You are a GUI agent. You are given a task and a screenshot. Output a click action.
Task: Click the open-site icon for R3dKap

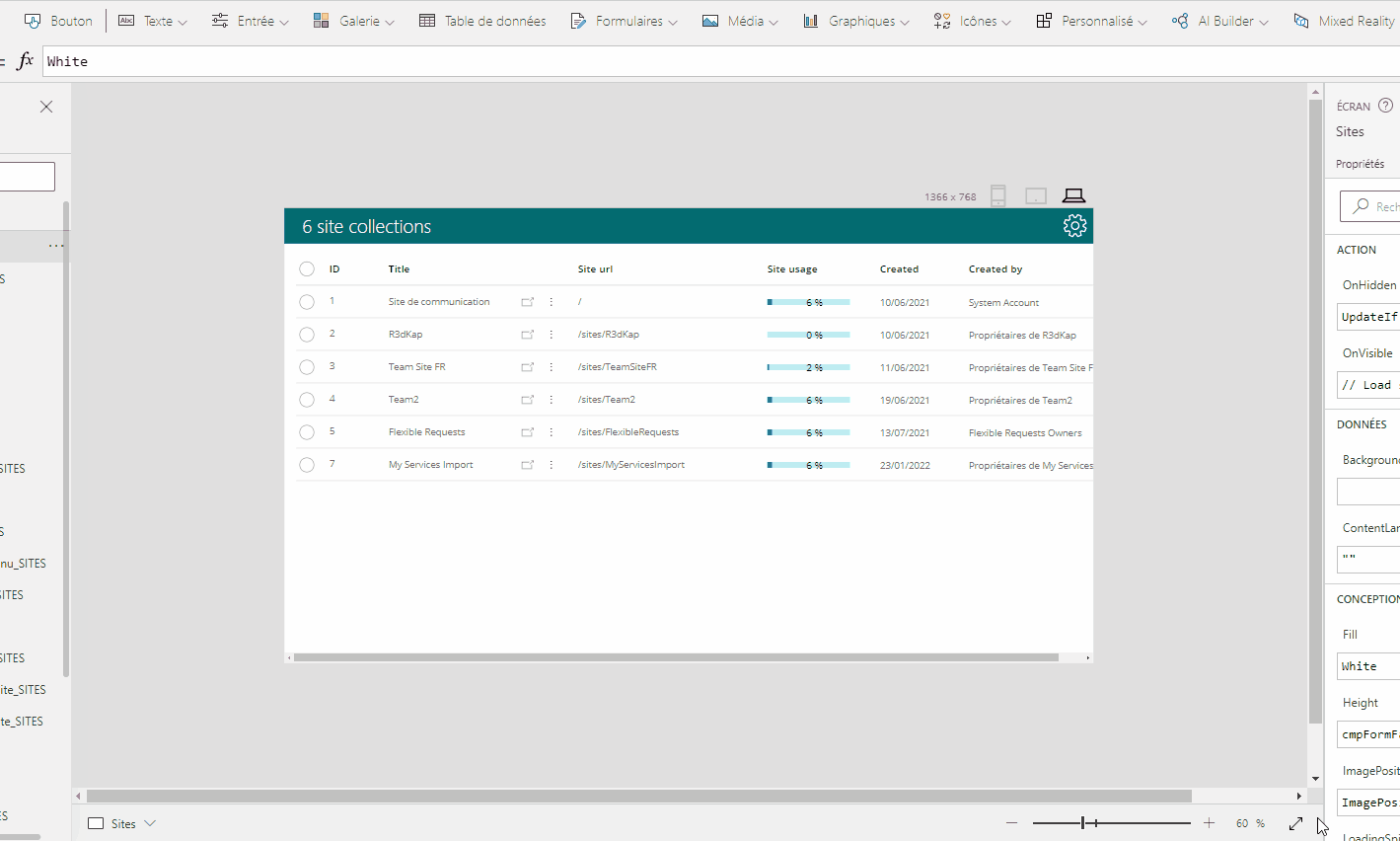tap(528, 335)
